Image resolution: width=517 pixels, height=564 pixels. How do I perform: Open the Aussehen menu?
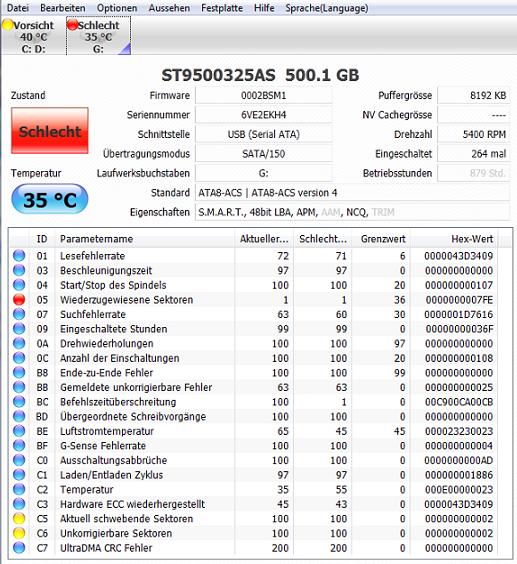(169, 8)
